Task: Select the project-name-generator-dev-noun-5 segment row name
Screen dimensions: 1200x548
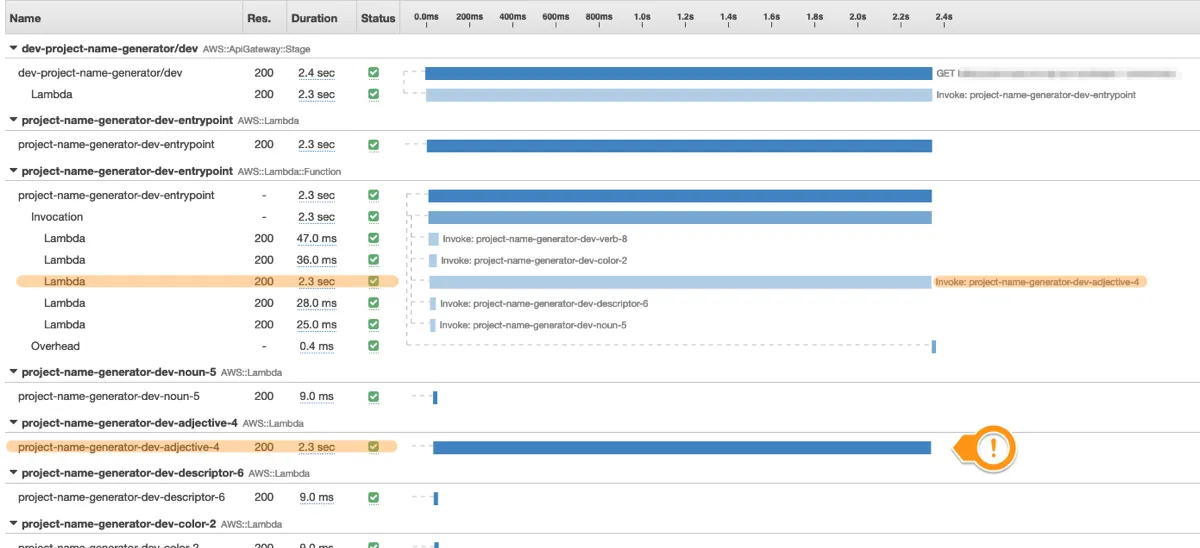Action: point(108,397)
